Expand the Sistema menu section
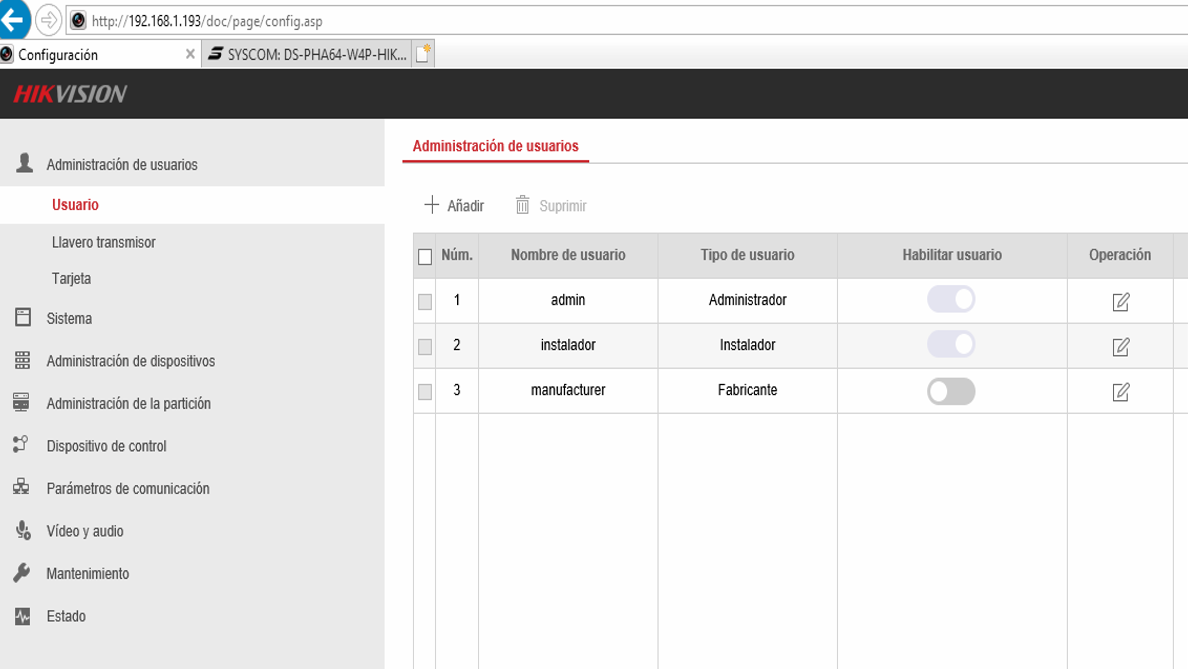This screenshot has height=669, width=1188. click(69, 318)
